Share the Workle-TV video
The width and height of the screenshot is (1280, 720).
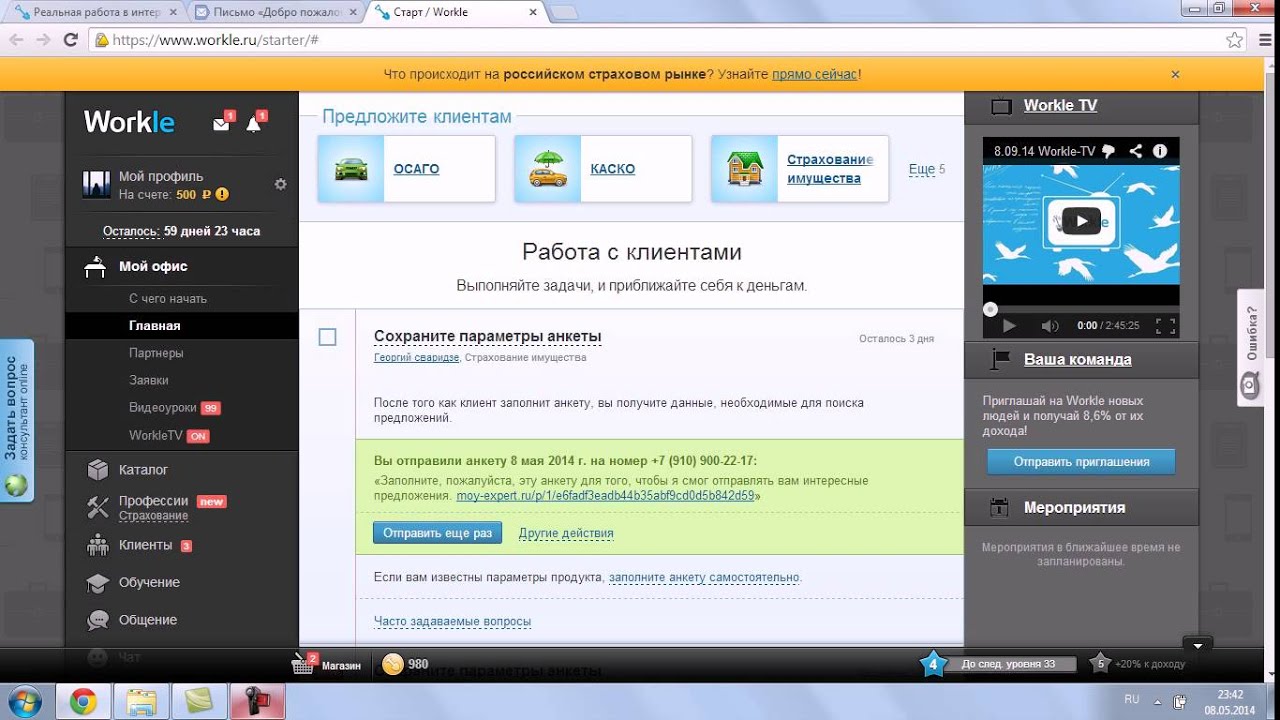[1136, 151]
